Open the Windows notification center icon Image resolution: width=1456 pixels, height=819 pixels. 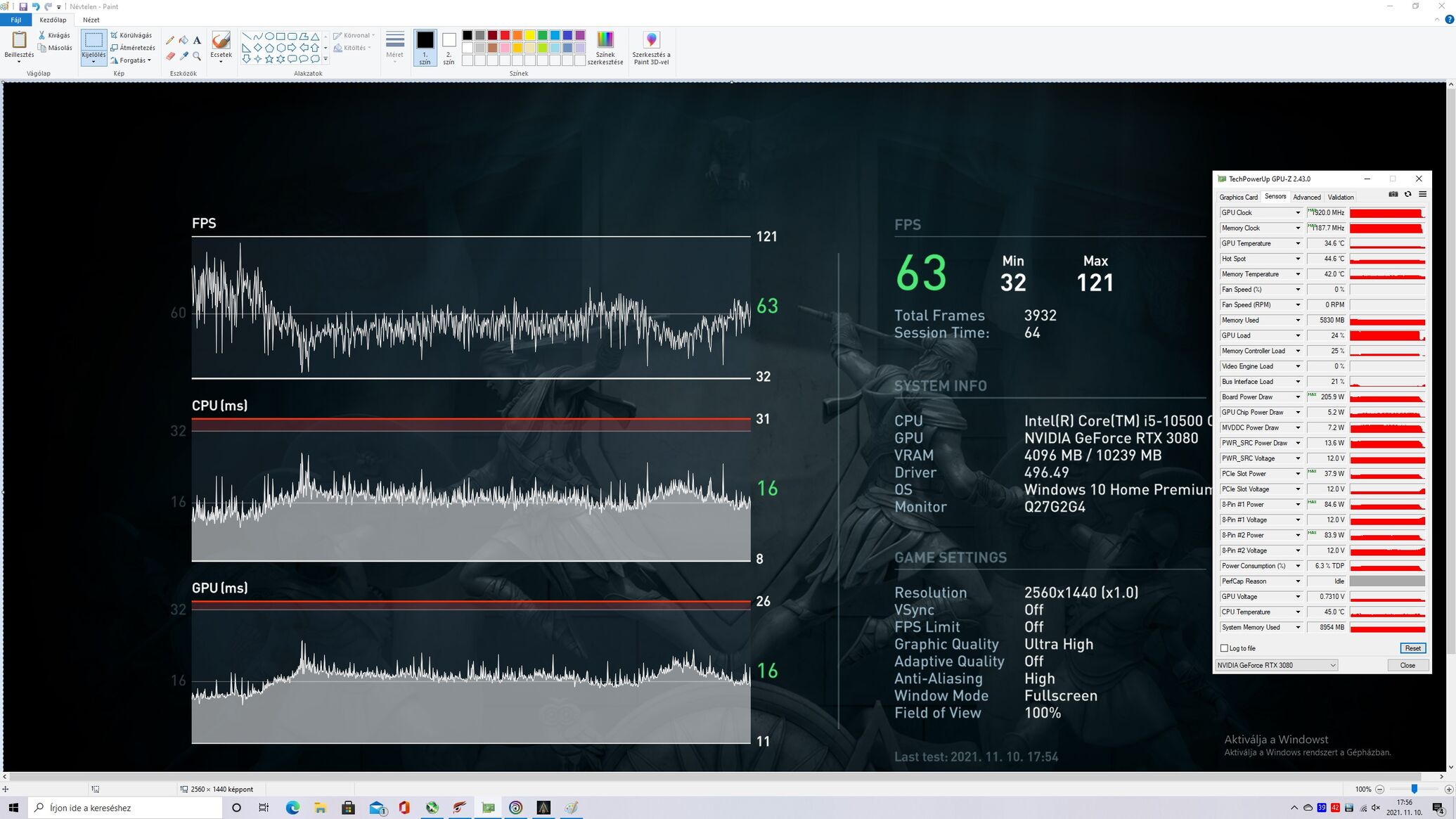(1438, 808)
